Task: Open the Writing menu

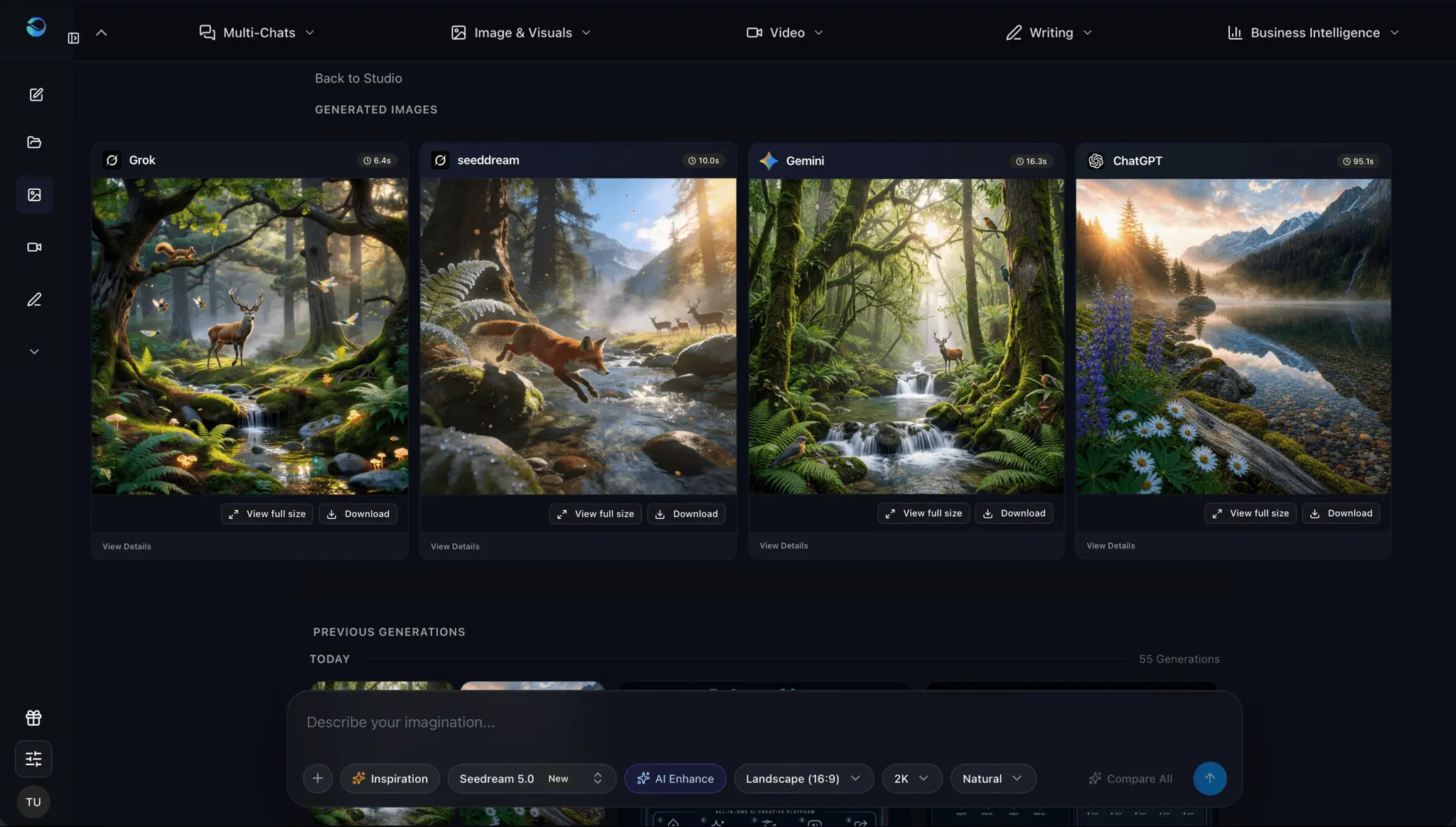Action: [x=1049, y=33]
